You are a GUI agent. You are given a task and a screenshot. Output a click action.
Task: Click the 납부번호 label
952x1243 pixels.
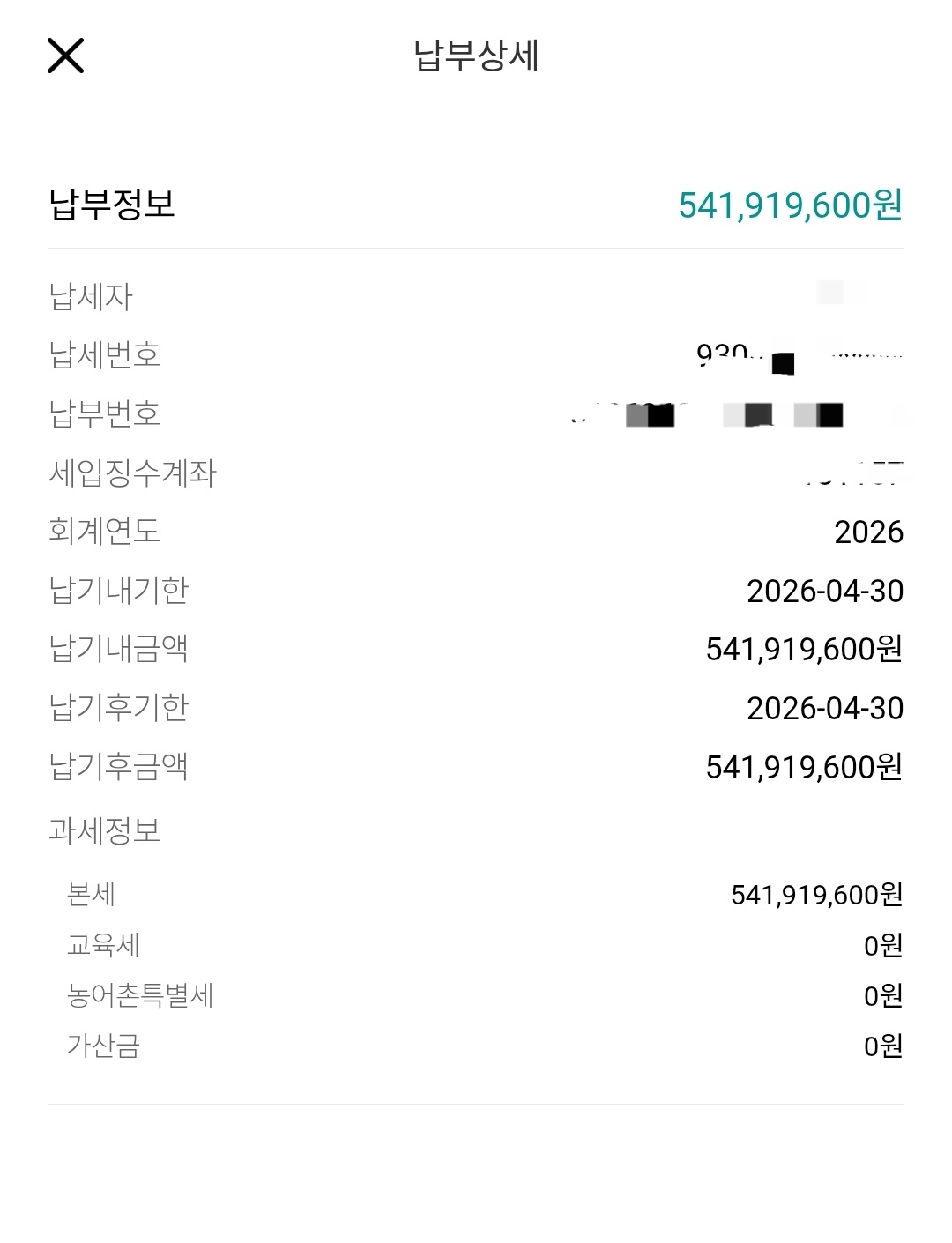point(105,413)
